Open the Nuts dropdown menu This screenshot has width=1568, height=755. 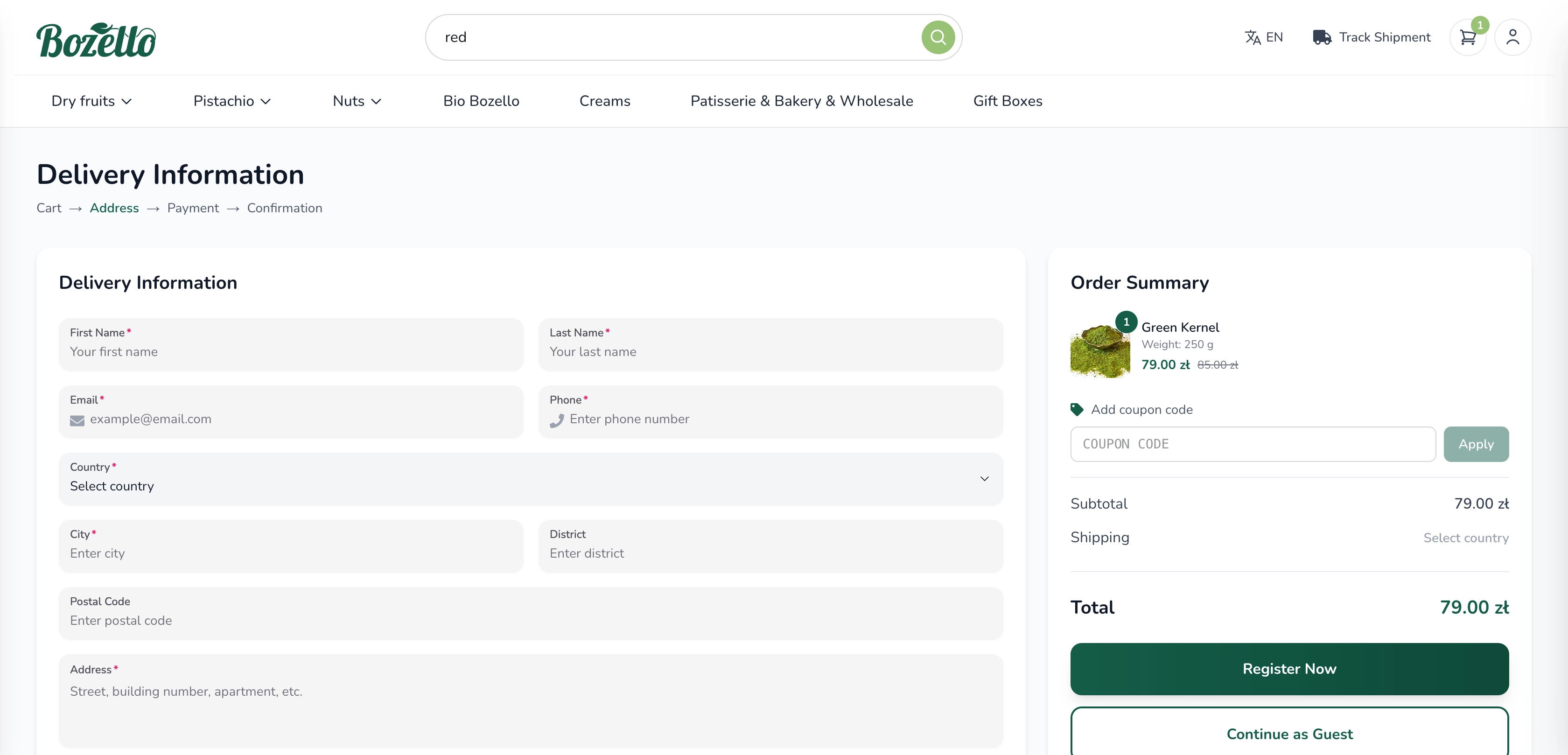click(x=357, y=101)
